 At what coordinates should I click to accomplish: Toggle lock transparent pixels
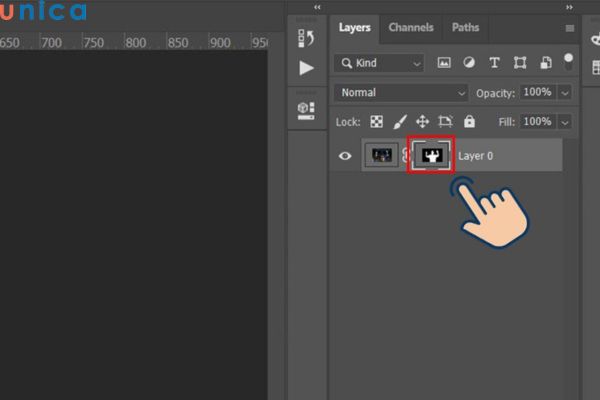coord(377,122)
